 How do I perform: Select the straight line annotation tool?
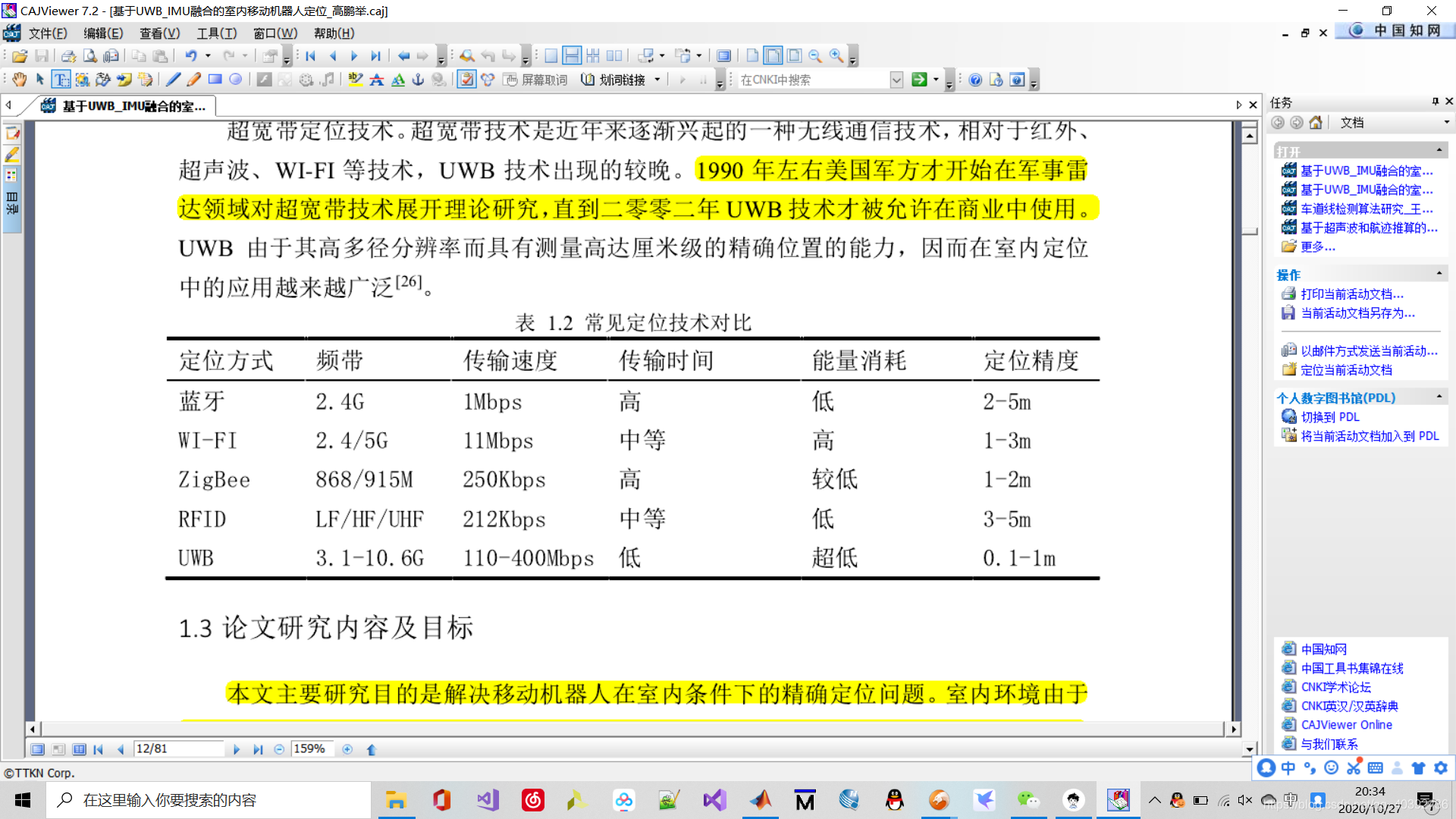(173, 80)
